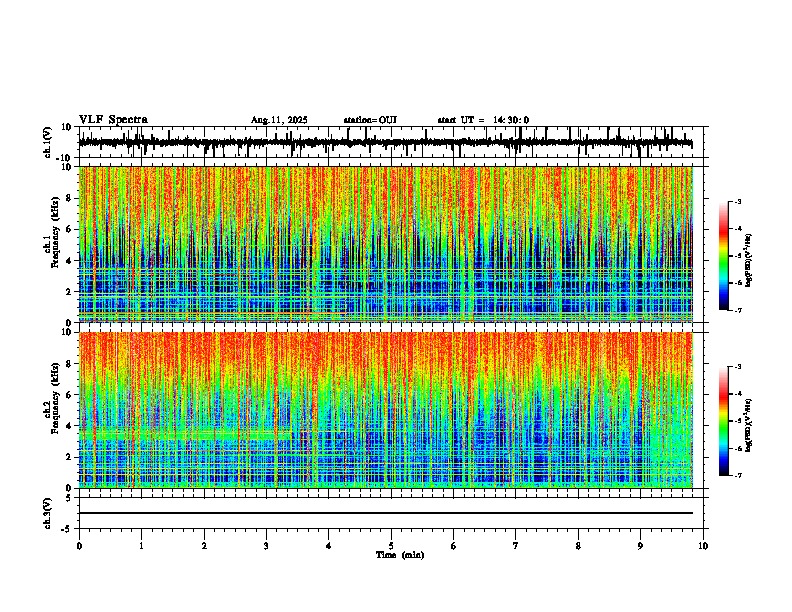792x612 pixels.
Task: Click time axis tick label "5"
Action: click(391, 546)
